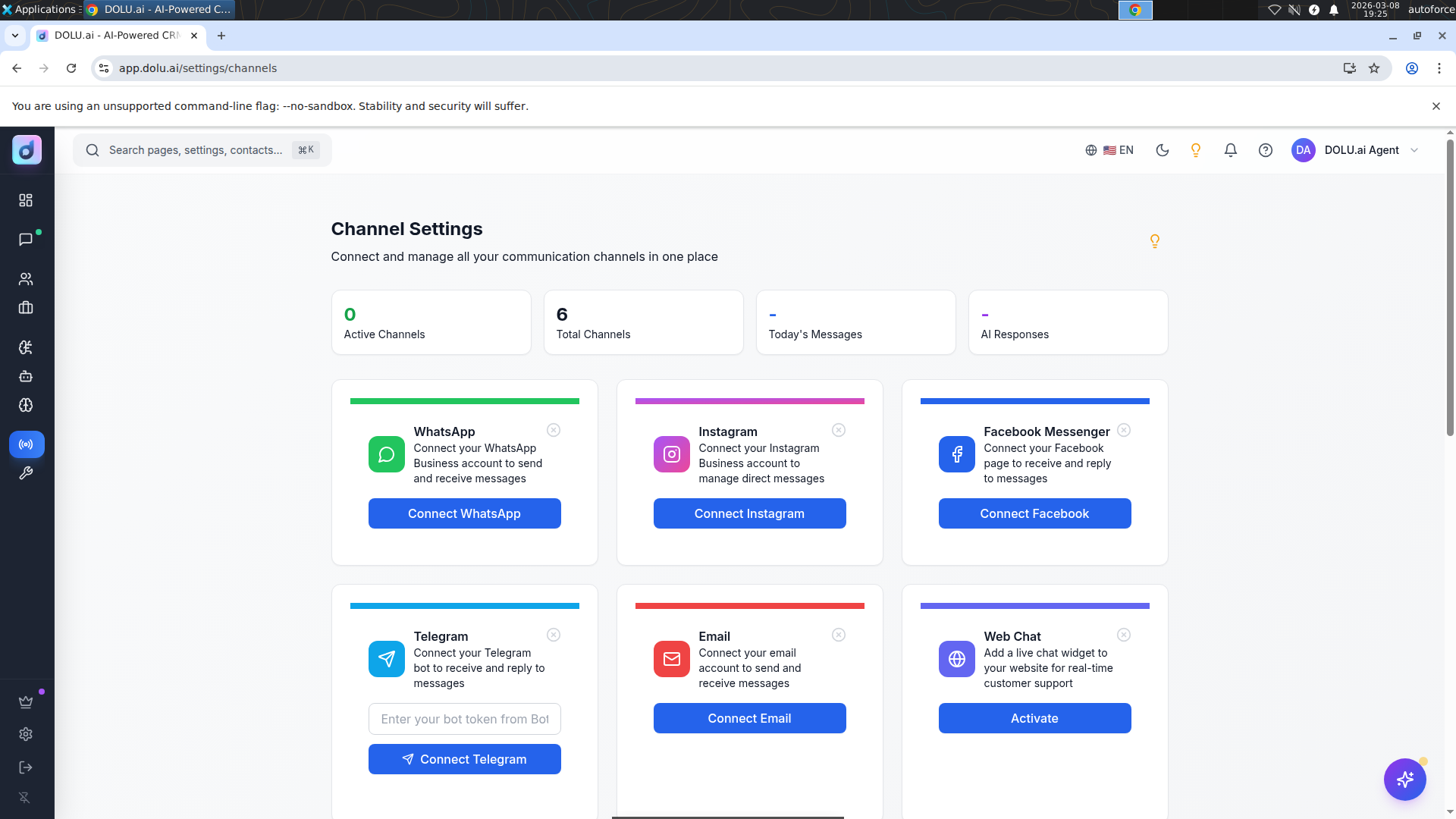Focus the Telegram bot token field
The image size is (1456, 819).
click(x=465, y=719)
